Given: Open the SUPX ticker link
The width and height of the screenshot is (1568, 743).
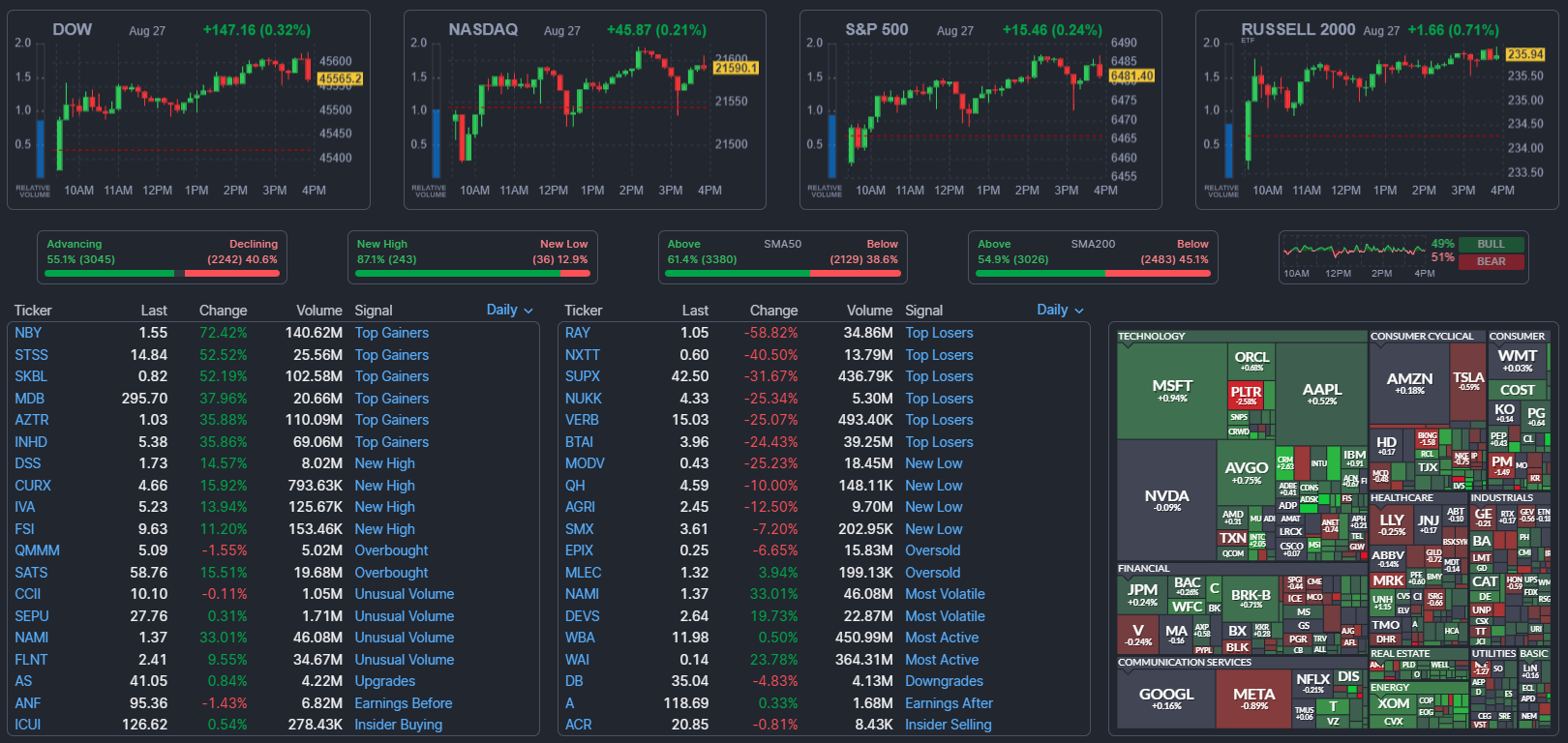Looking at the screenshot, I should (x=583, y=376).
